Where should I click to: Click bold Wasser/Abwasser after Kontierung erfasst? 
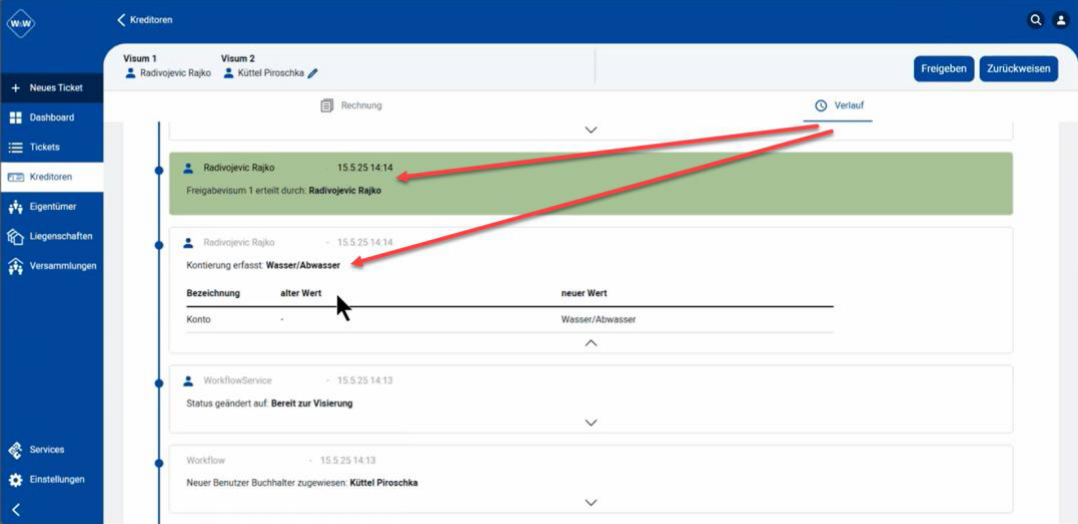click(303, 265)
